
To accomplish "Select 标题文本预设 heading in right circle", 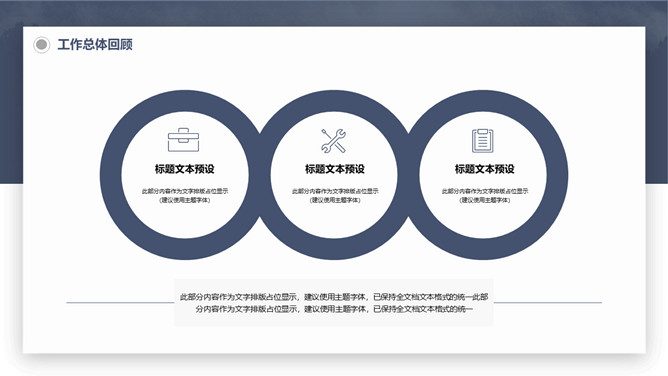I will (x=484, y=169).
